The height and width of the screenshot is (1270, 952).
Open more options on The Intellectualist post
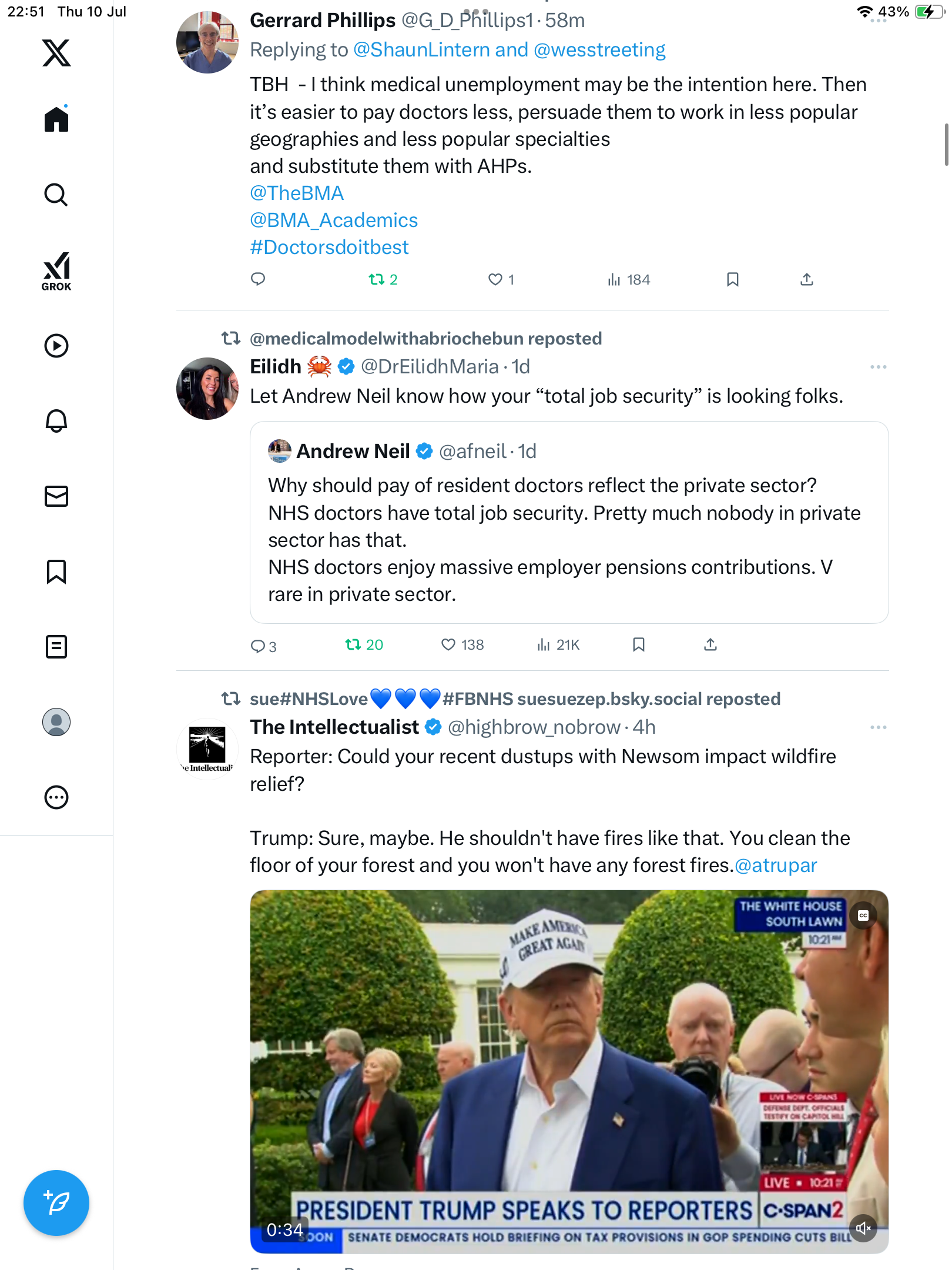(878, 727)
